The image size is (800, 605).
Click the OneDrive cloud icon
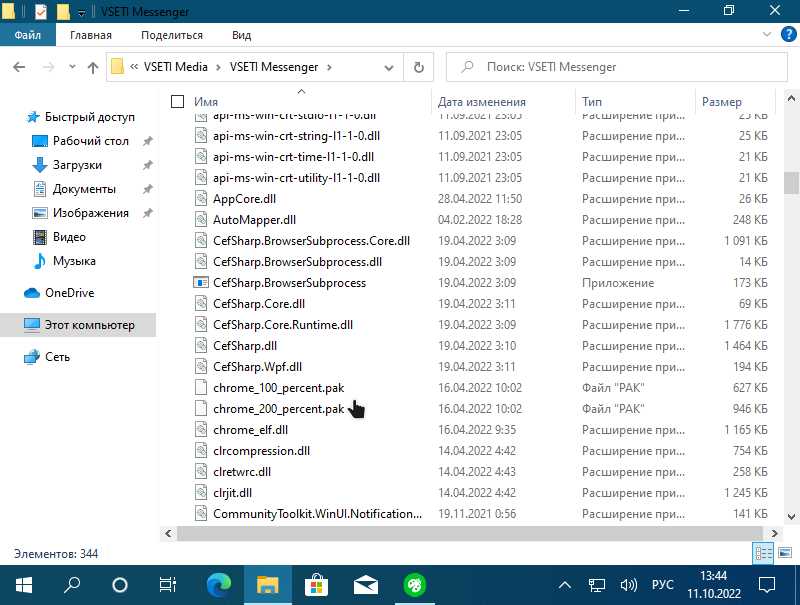tap(32, 293)
